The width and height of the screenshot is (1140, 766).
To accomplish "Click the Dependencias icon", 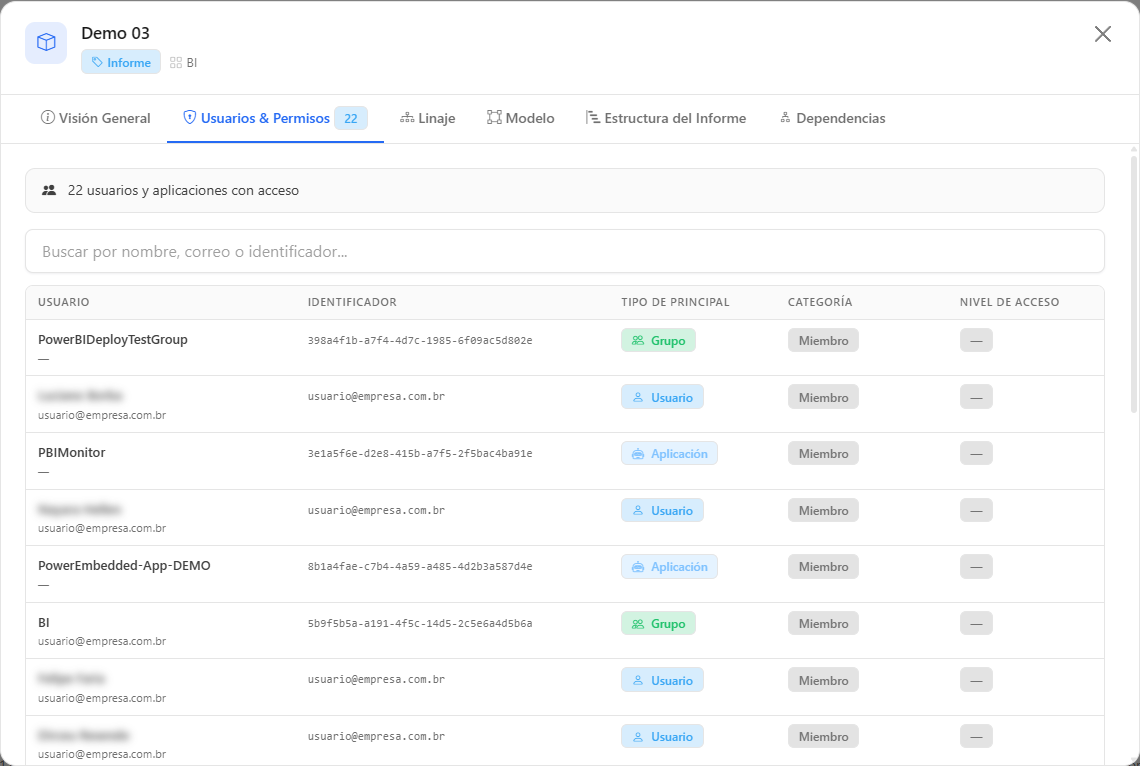I will (x=785, y=118).
